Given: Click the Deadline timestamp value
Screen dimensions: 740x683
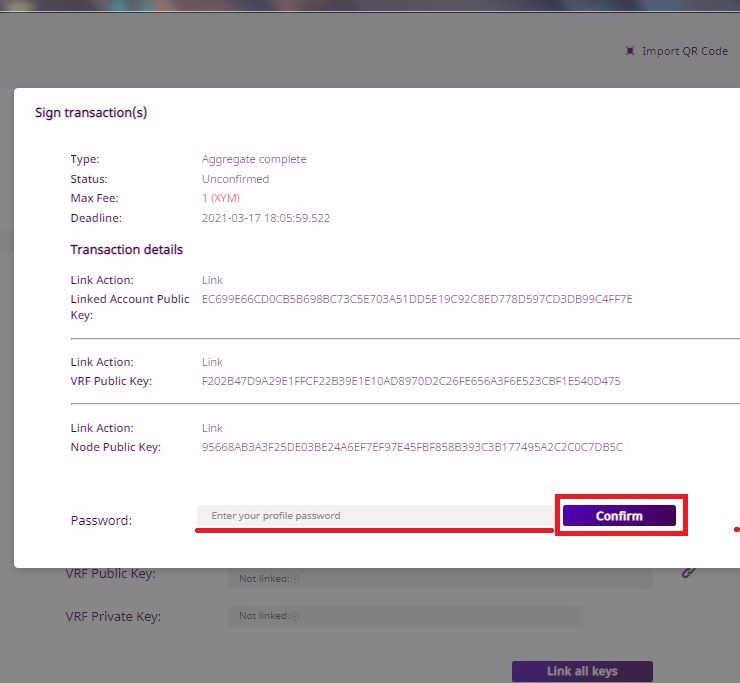Looking at the screenshot, I should point(266,218).
